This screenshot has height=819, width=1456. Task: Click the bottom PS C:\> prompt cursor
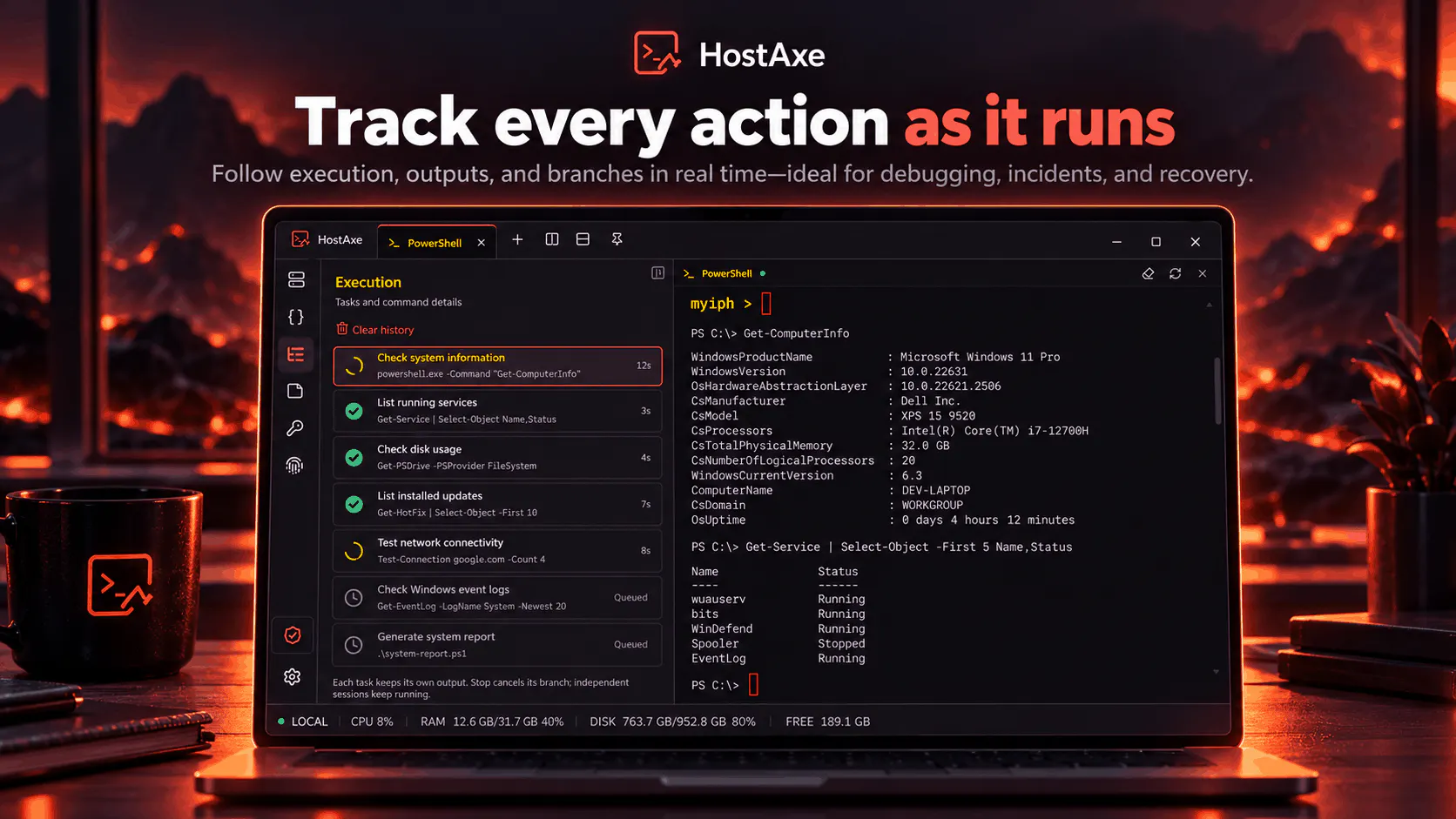tap(754, 685)
